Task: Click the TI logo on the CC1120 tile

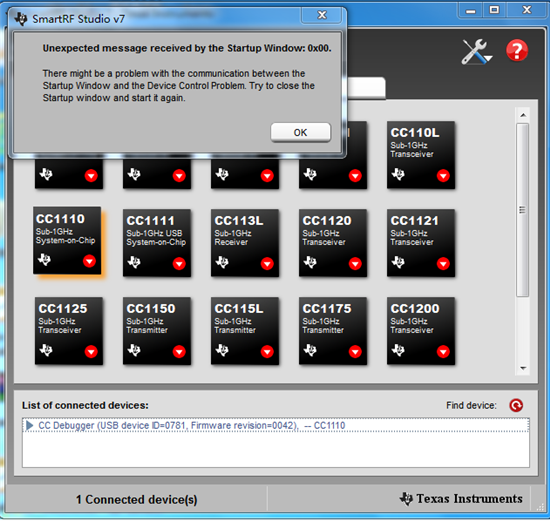Action: 310,262
